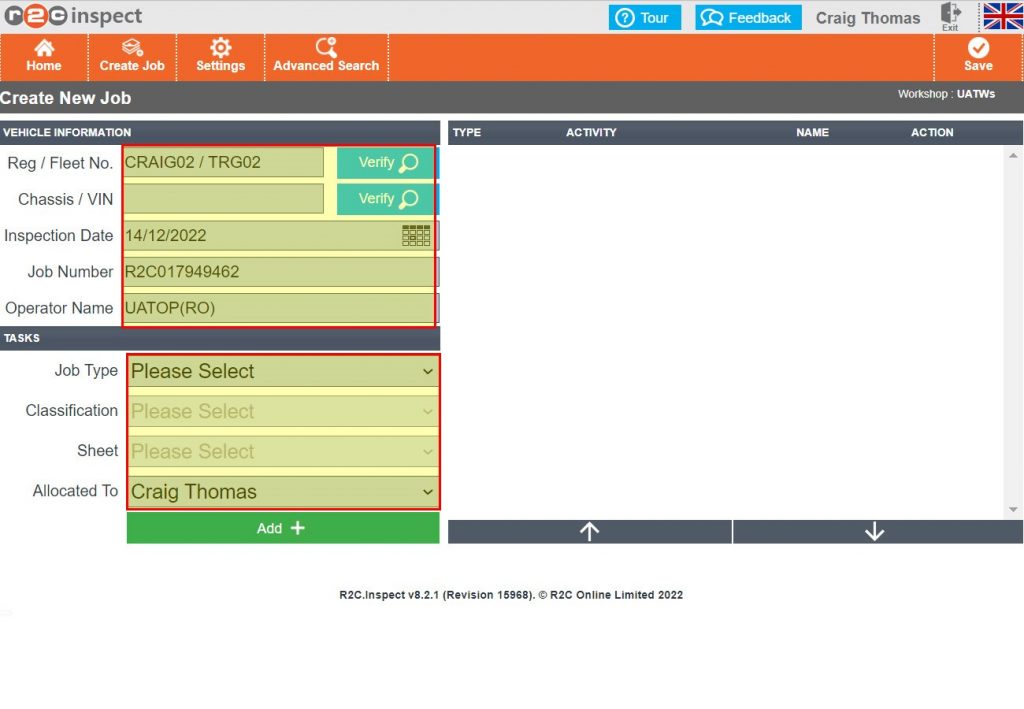
Task: Expand the Job Type dropdown
Action: point(283,371)
